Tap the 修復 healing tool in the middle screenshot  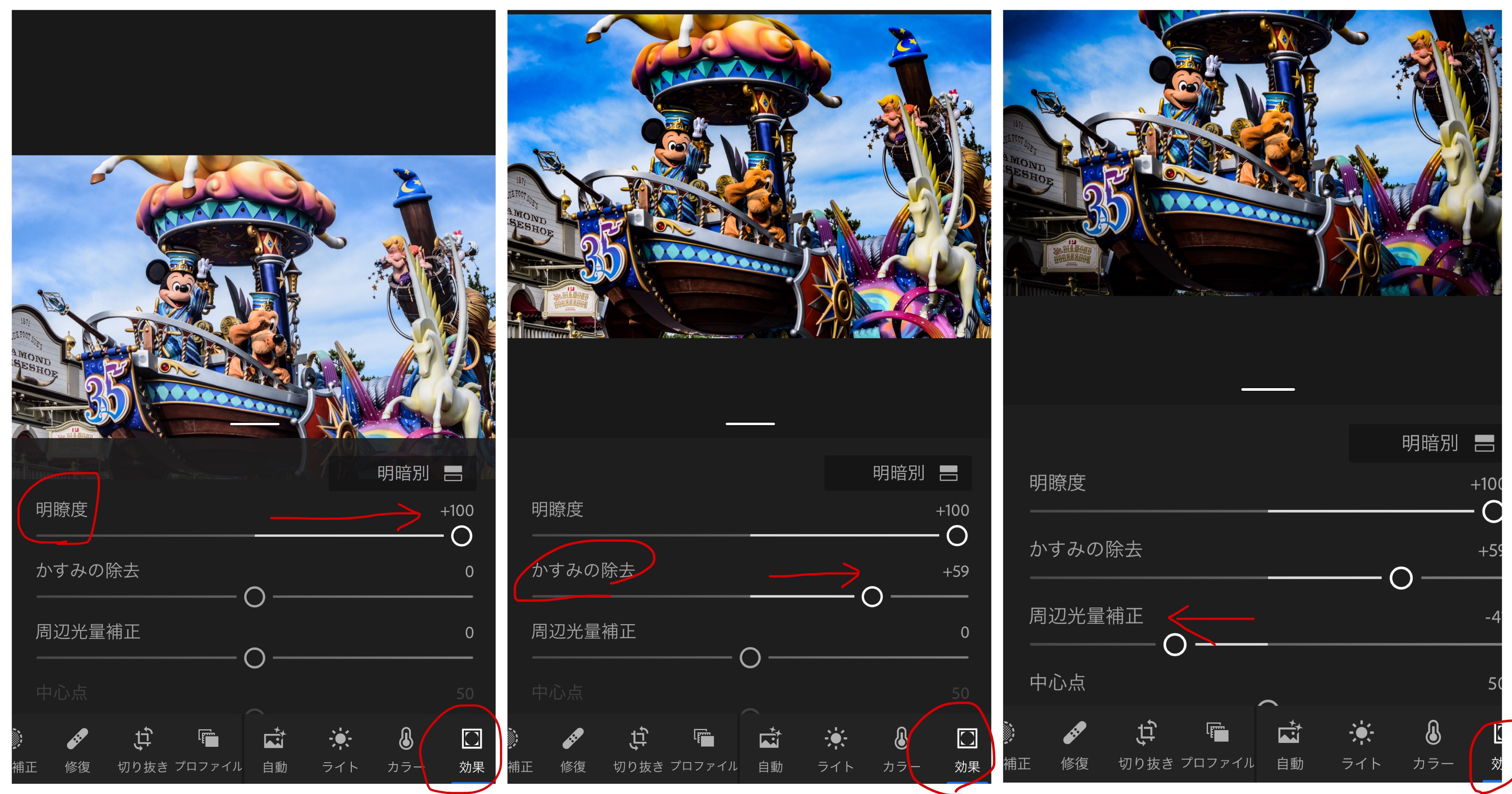click(573, 749)
